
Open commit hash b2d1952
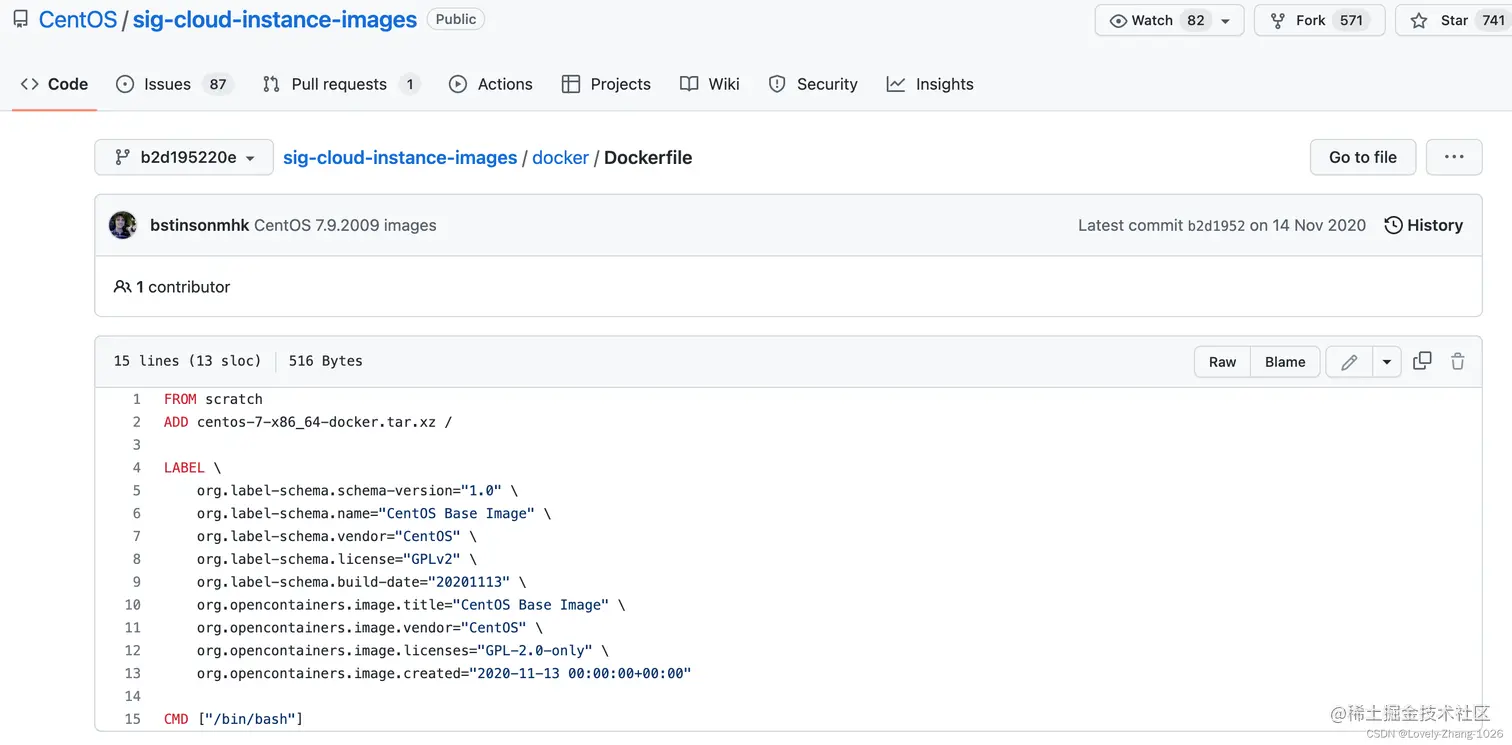tap(1216, 226)
